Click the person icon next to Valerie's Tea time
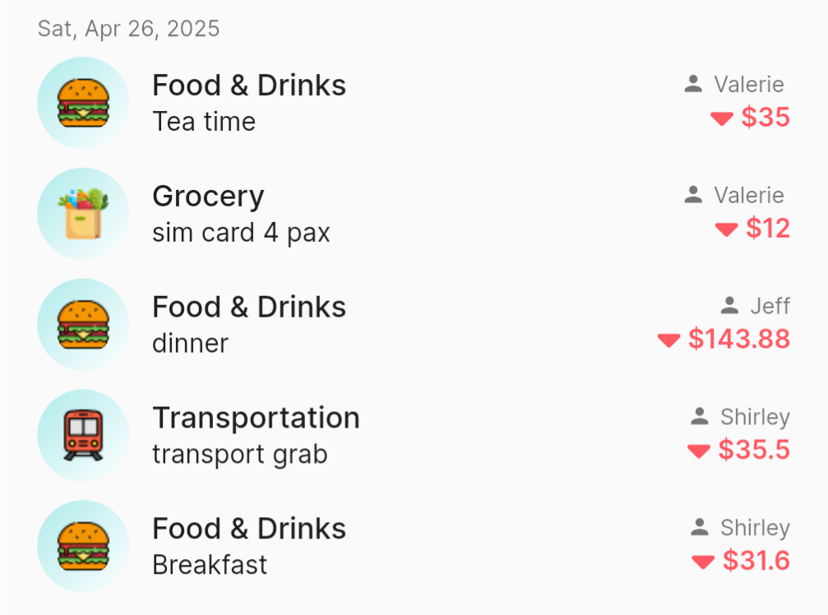828x615 pixels. [692, 84]
